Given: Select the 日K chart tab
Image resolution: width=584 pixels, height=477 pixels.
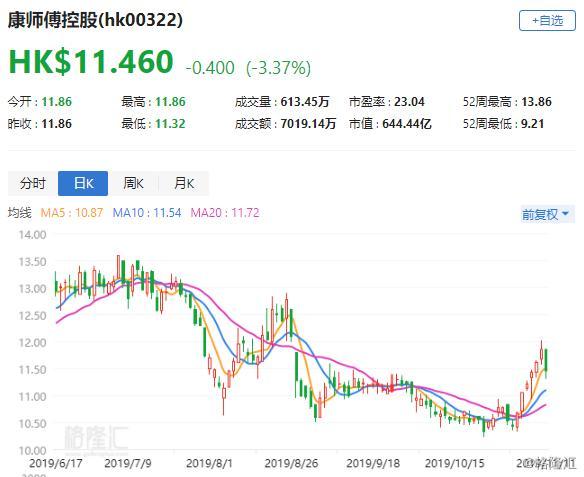Looking at the screenshot, I should 83,183.
